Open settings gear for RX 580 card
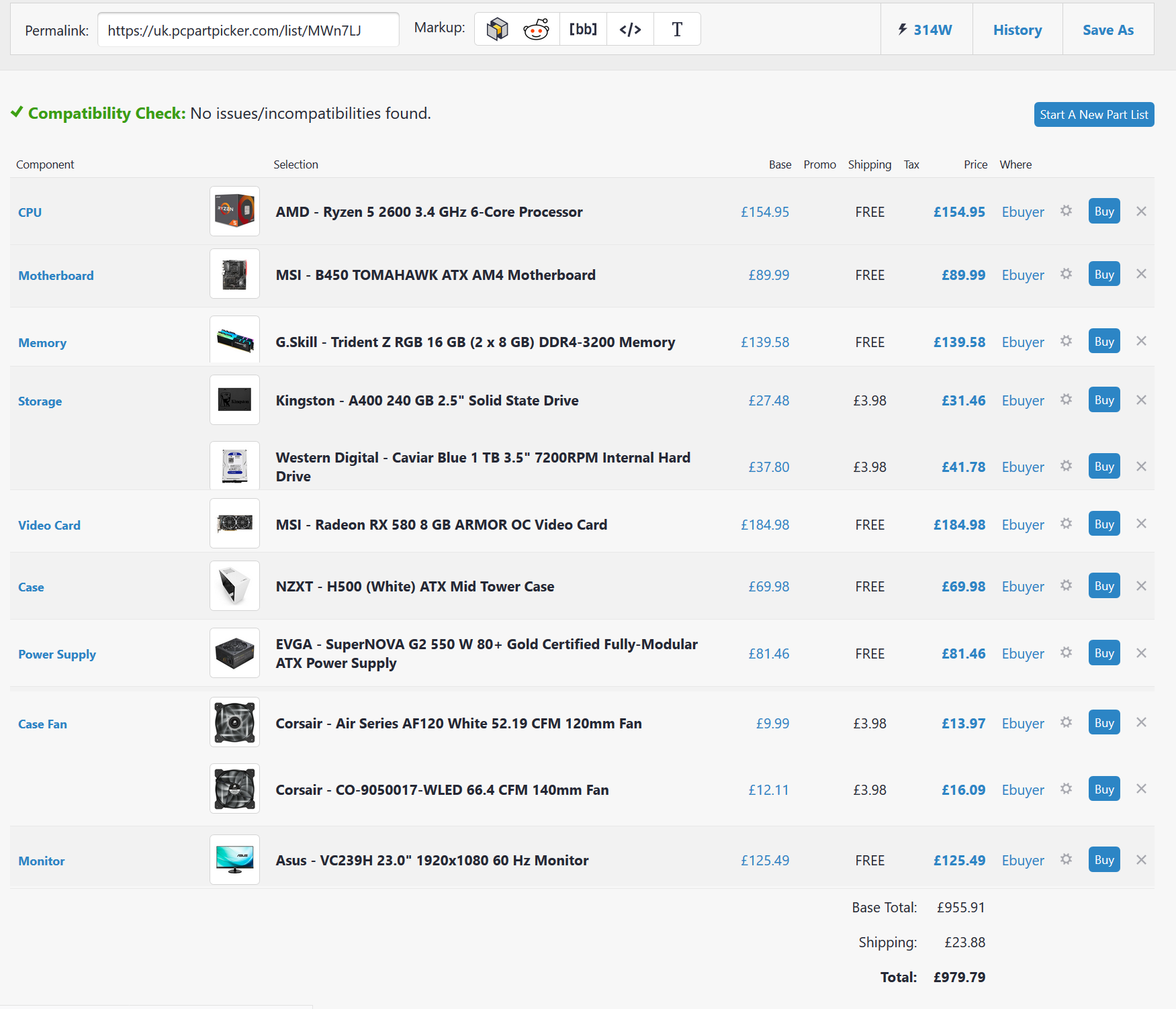Viewport: 1176px width, 1009px height. point(1066,524)
